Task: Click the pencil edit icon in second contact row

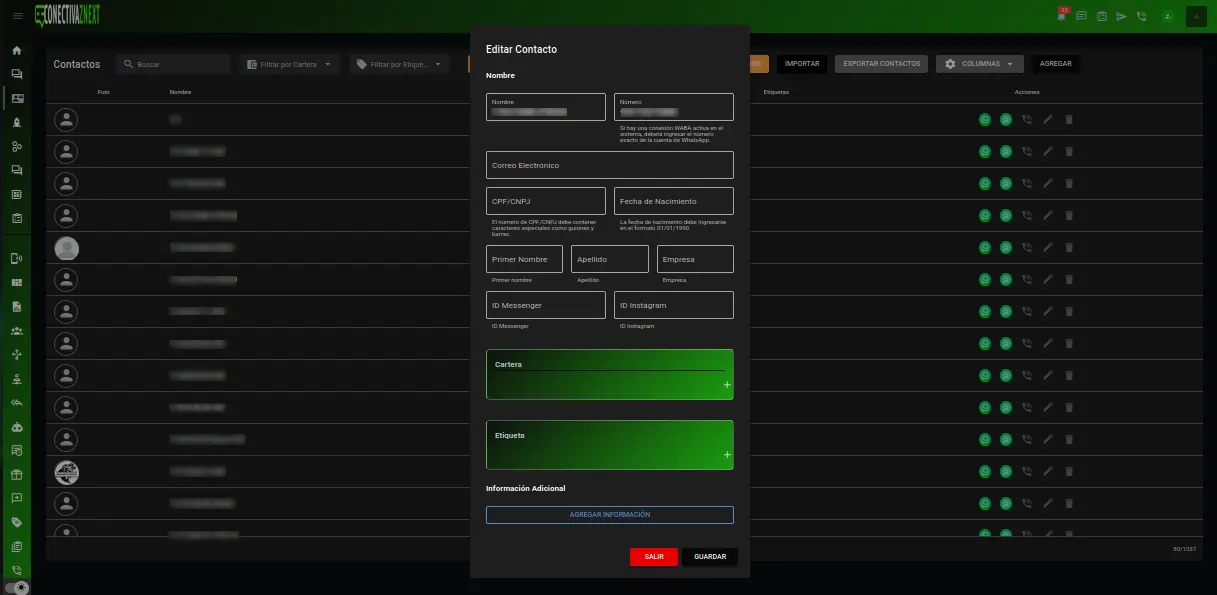Action: [1047, 152]
